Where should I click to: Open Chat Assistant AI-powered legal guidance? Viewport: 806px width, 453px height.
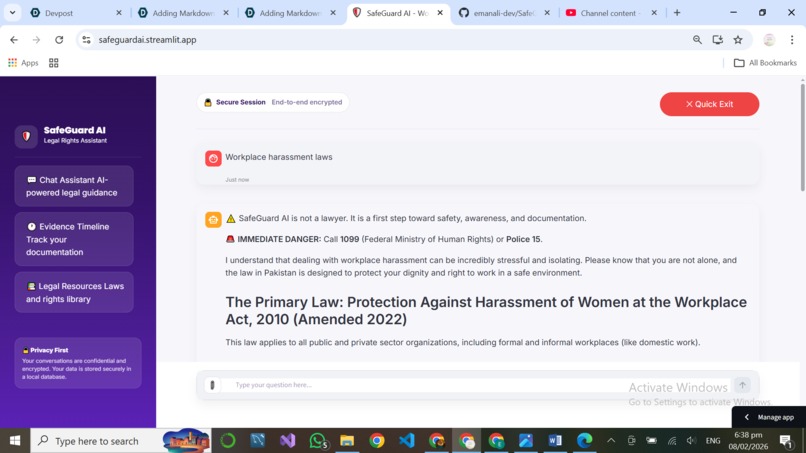74,186
